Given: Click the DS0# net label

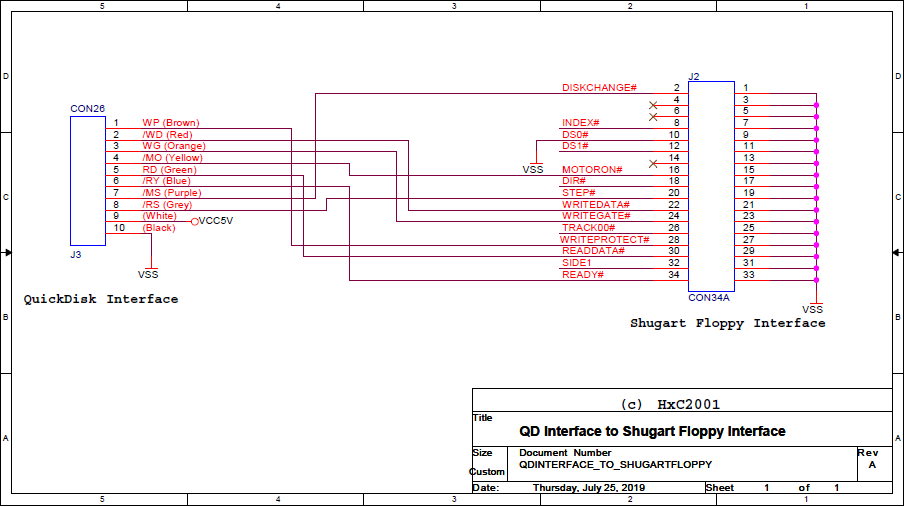Looking at the screenshot, I should coord(575,134).
